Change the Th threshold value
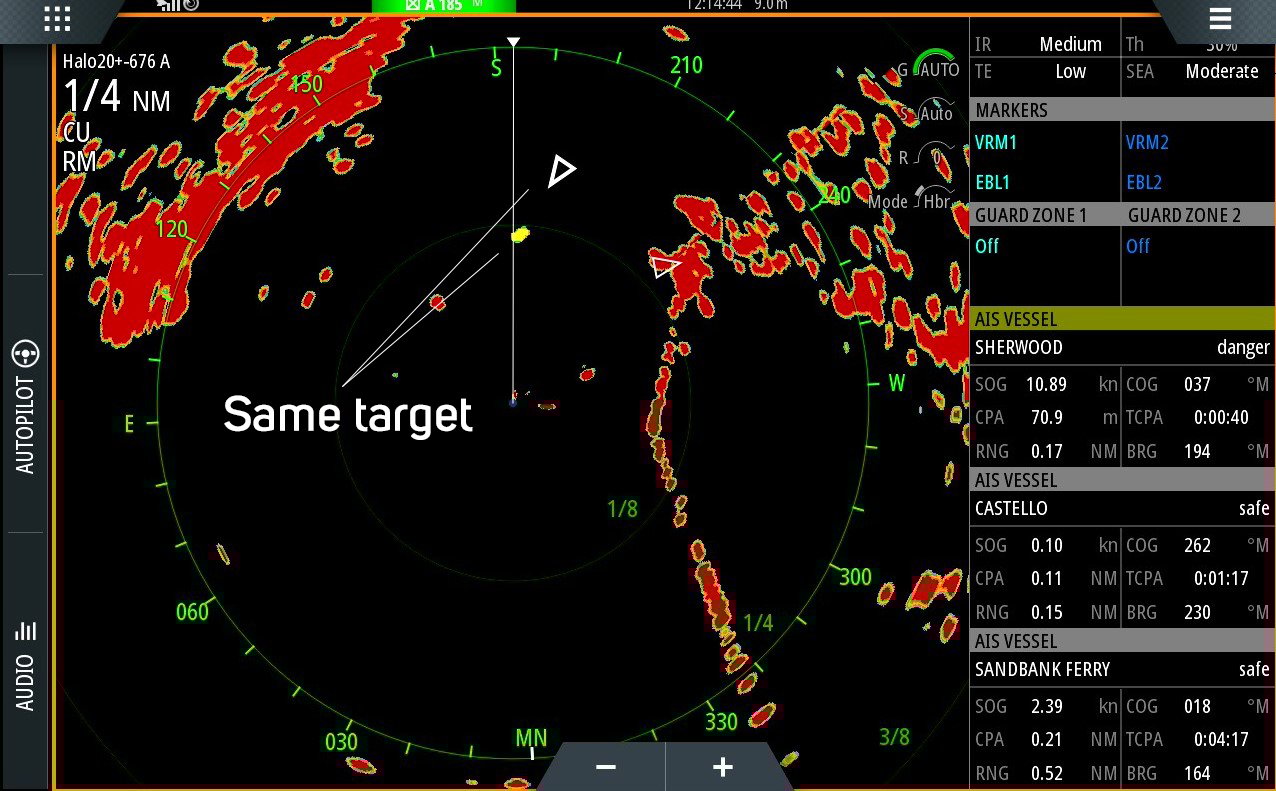The width and height of the screenshot is (1276, 791). [x=1198, y=44]
